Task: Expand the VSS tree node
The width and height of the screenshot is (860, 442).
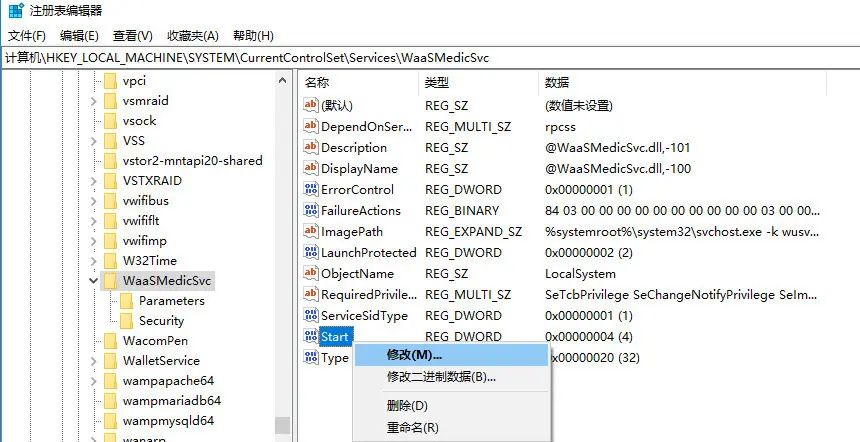Action: click(93, 141)
